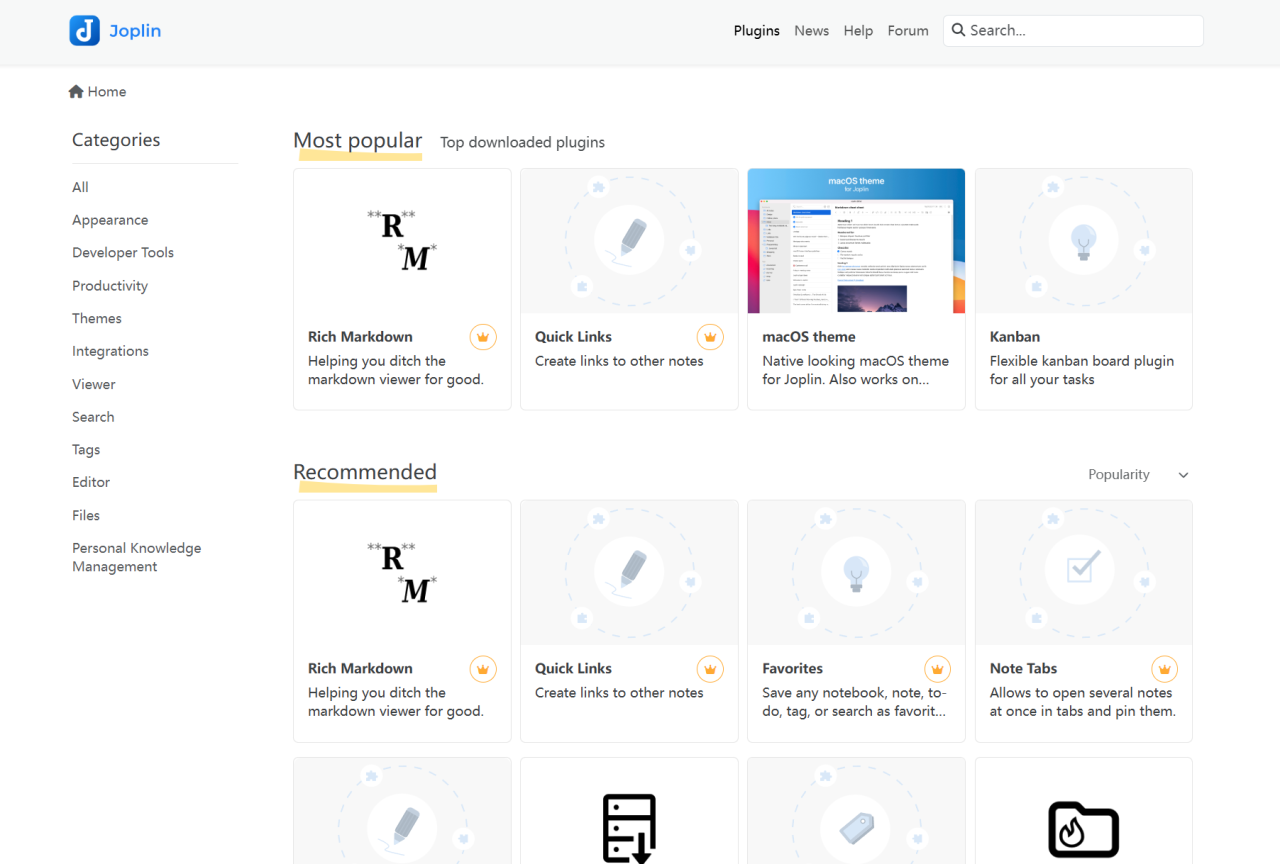This screenshot has width=1280, height=864.
Task: Focus the Search input field
Action: pos(1073,31)
